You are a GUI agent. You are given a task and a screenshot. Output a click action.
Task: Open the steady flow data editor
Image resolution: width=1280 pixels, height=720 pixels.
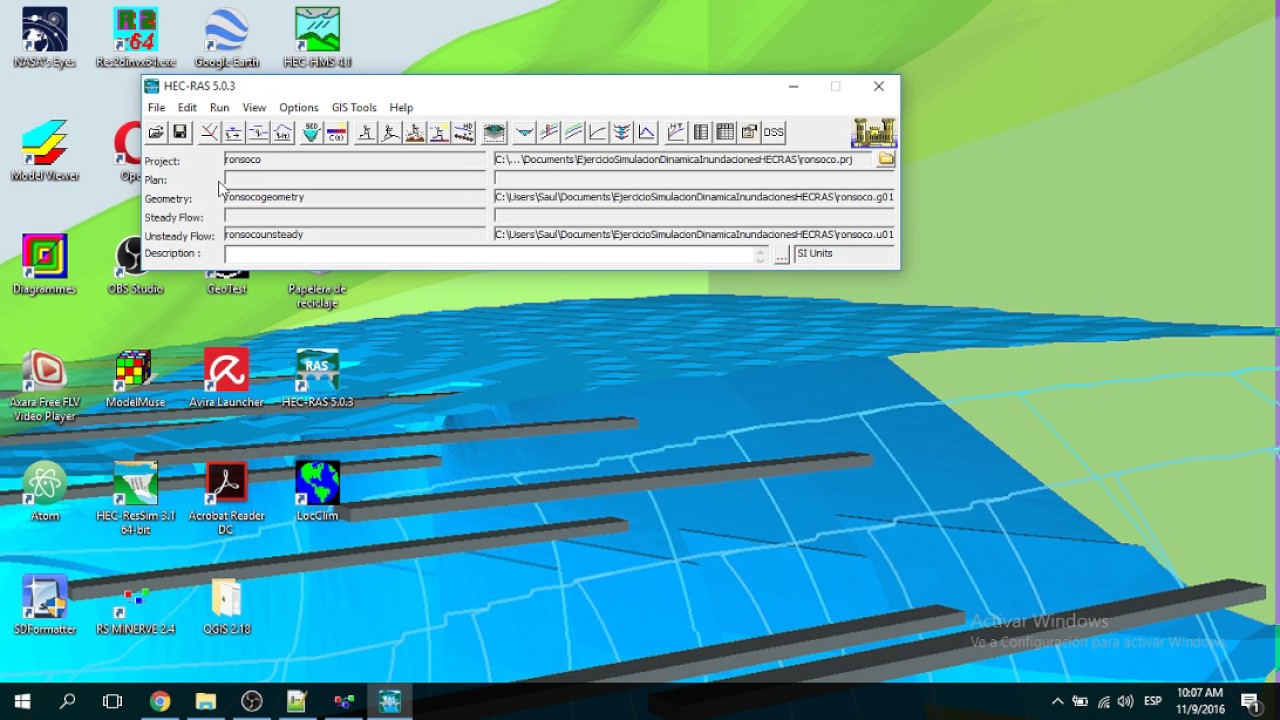click(233, 132)
